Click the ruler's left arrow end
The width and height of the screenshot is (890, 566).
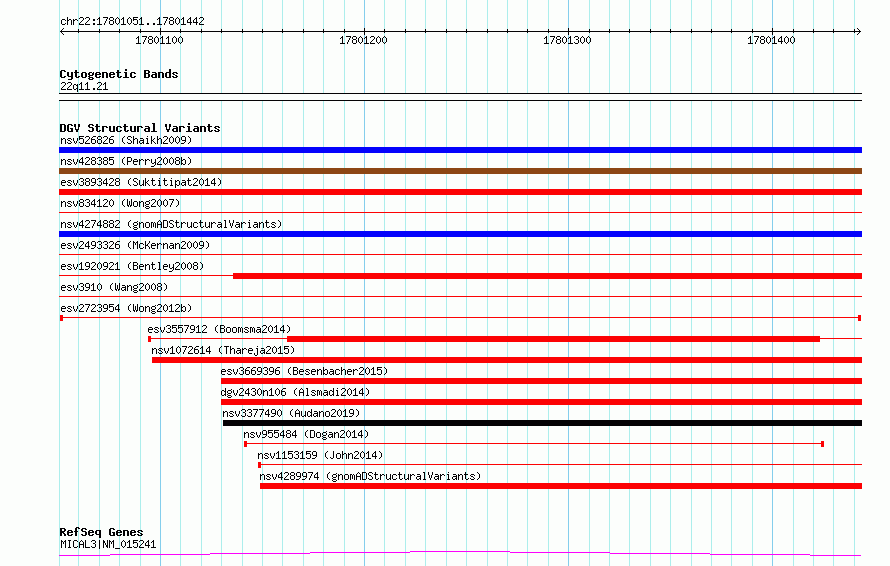62,32
